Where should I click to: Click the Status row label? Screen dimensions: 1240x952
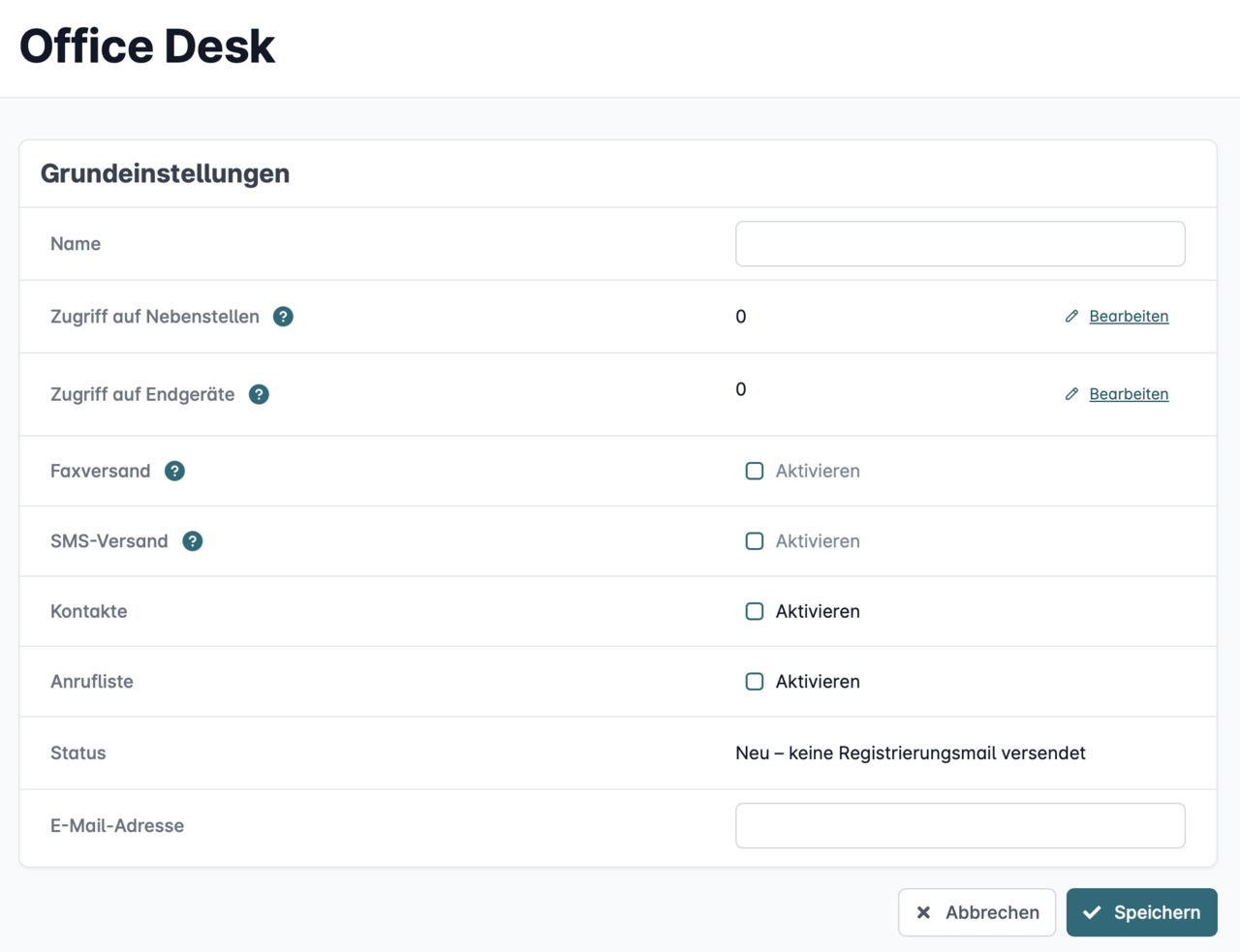click(78, 752)
